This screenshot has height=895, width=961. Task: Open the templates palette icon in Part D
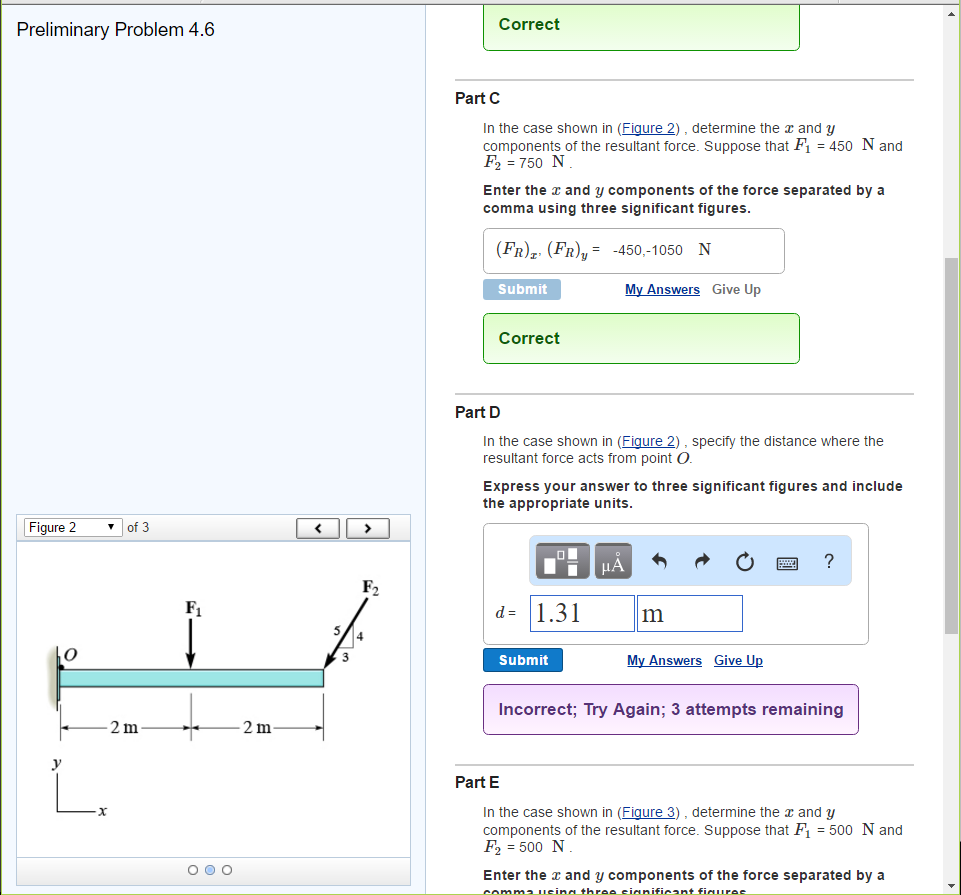562,561
